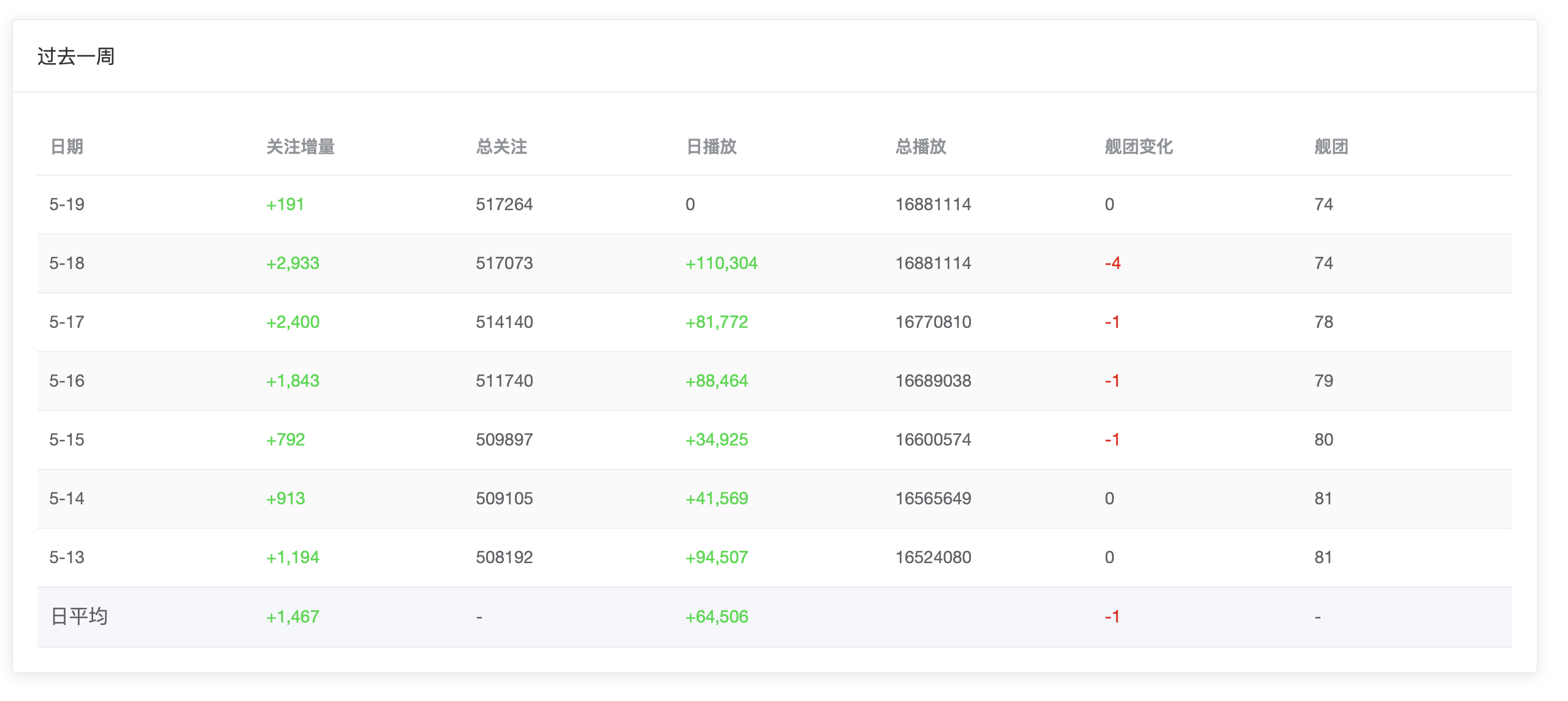
Task: Click the +34,925 daily plays value
Action: coord(717,439)
